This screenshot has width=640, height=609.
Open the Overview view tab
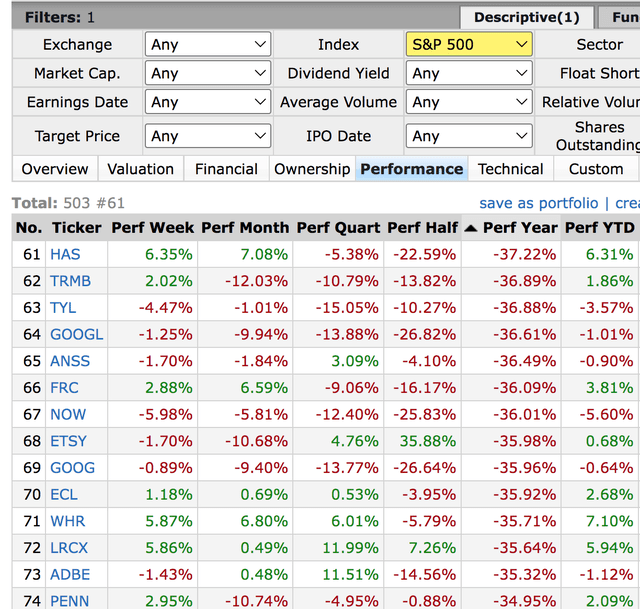coord(55,169)
